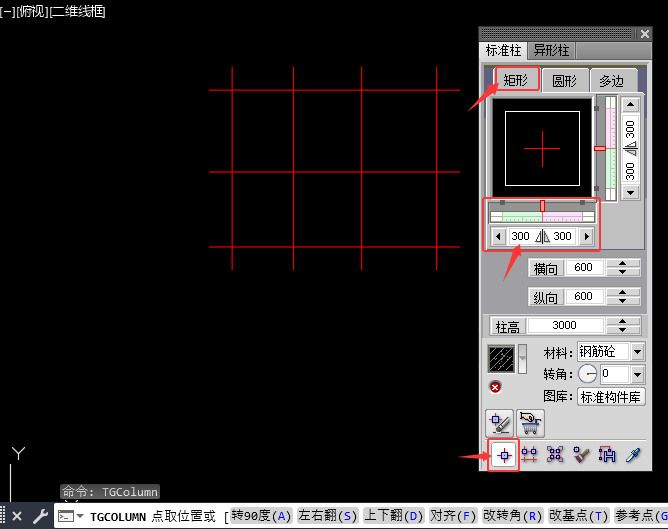Click the shopping cart library pick icon

530,423
